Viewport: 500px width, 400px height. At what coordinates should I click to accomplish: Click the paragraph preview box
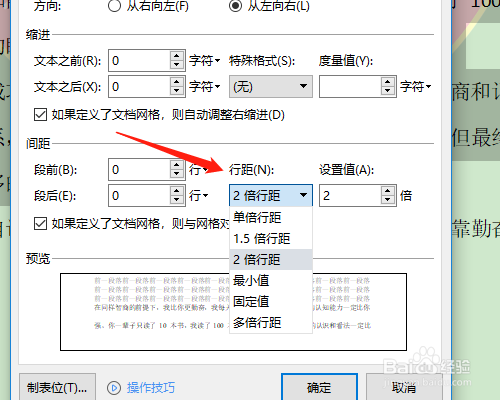[x=233, y=312]
